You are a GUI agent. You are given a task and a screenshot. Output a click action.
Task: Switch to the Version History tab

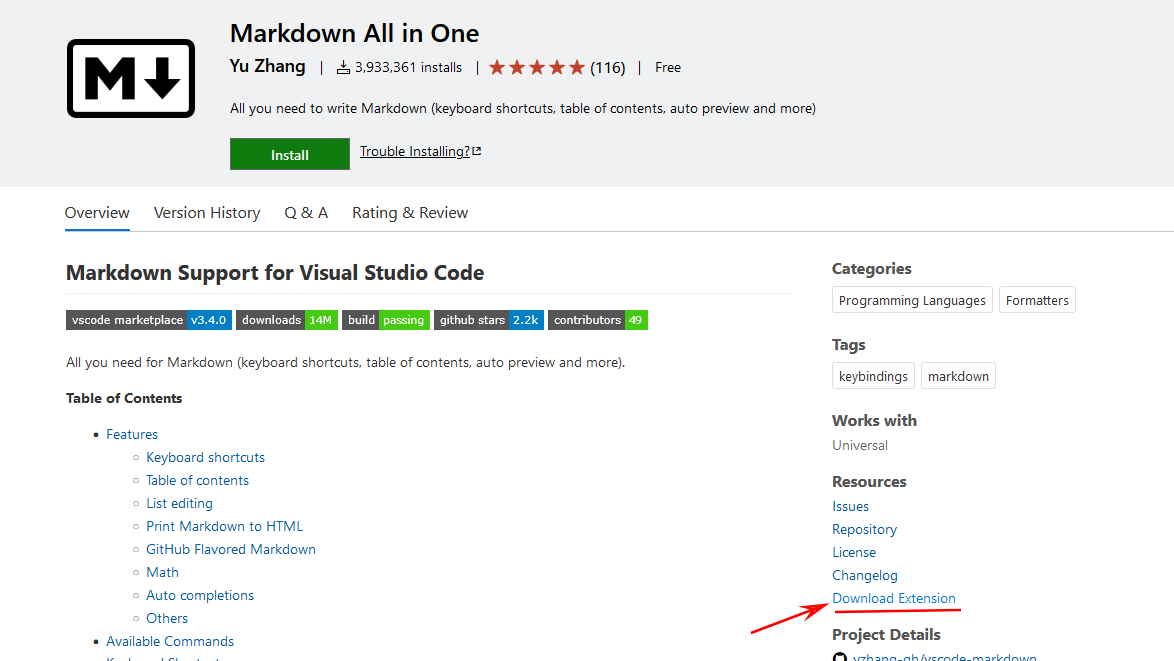tap(207, 212)
